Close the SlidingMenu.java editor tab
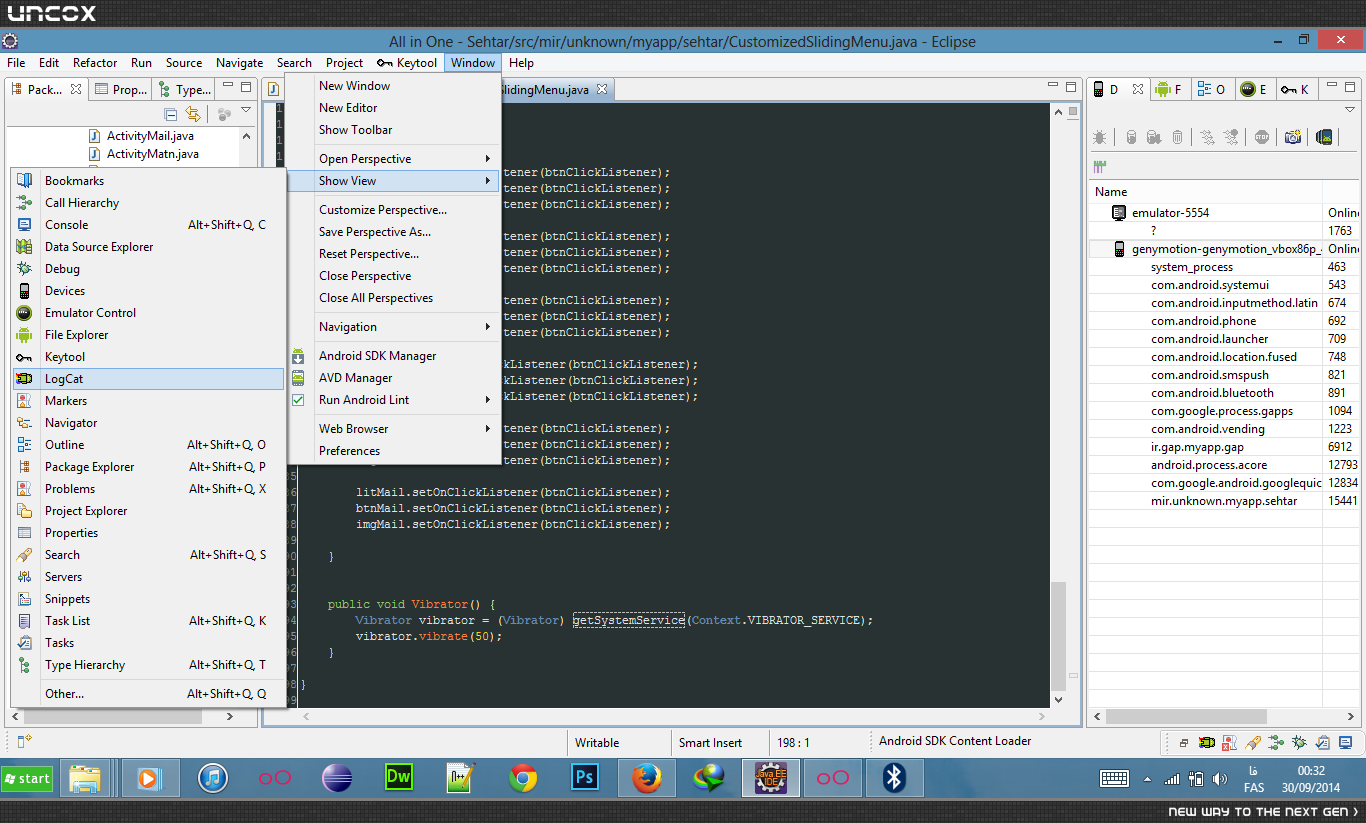 pos(602,89)
